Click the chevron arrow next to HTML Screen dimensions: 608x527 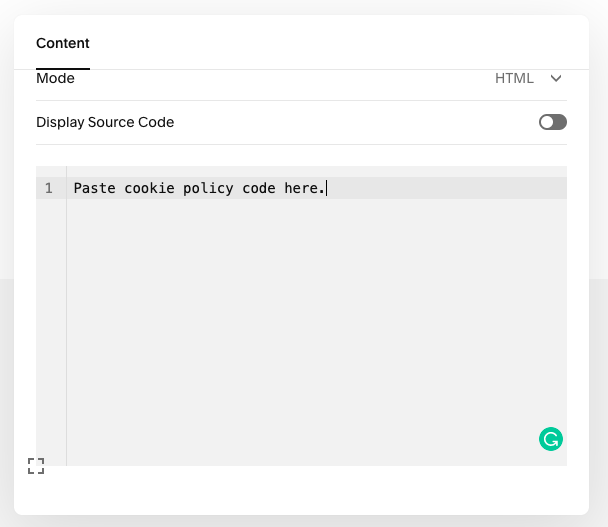tap(556, 79)
